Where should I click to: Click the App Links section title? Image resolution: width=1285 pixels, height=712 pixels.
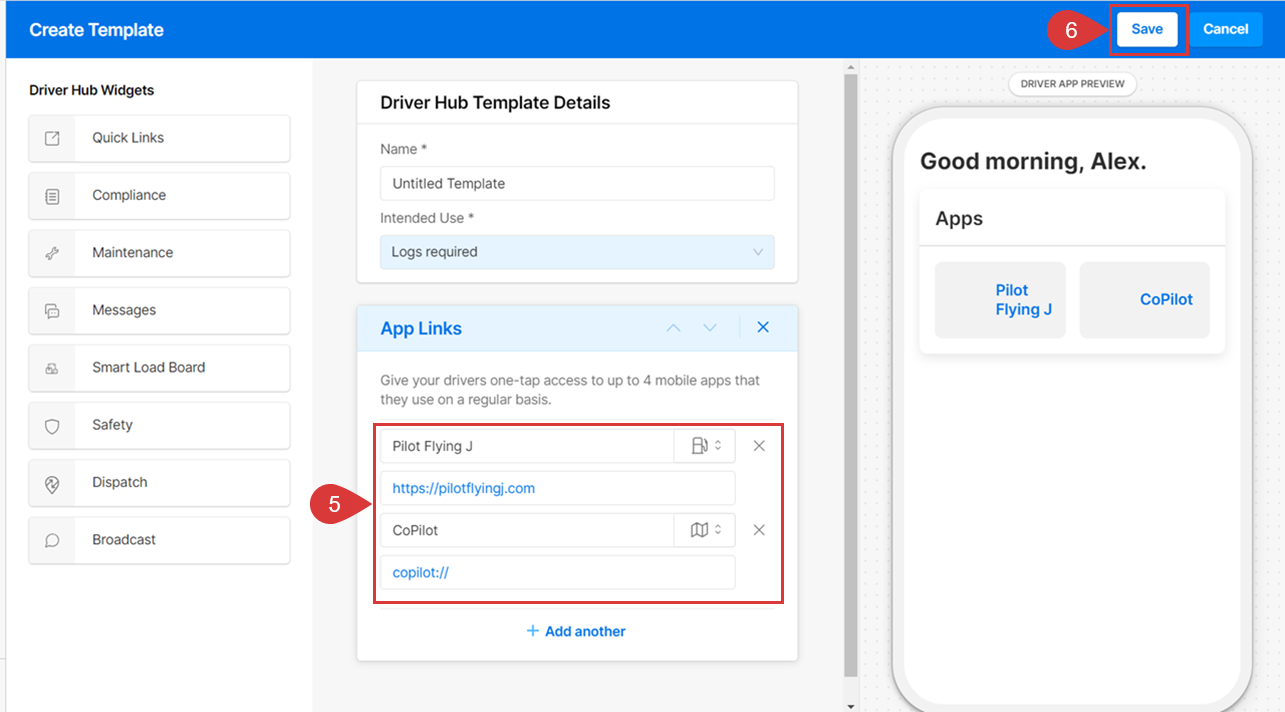(421, 328)
